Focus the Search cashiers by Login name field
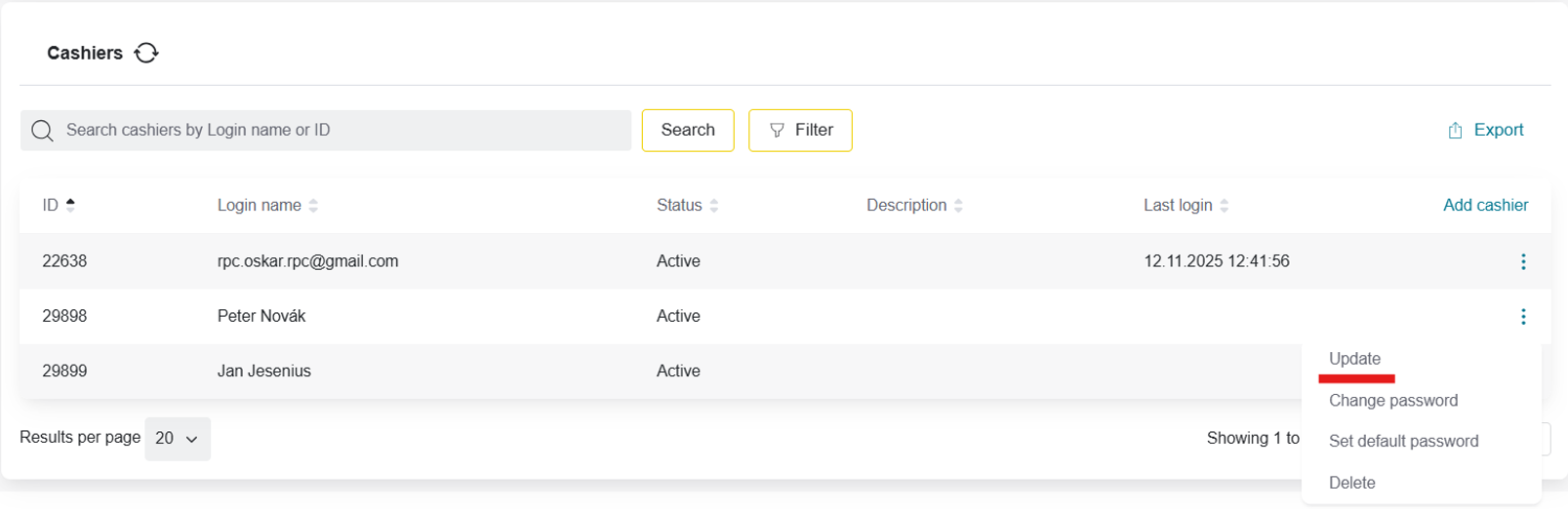The height and width of the screenshot is (509, 1568). (326, 131)
